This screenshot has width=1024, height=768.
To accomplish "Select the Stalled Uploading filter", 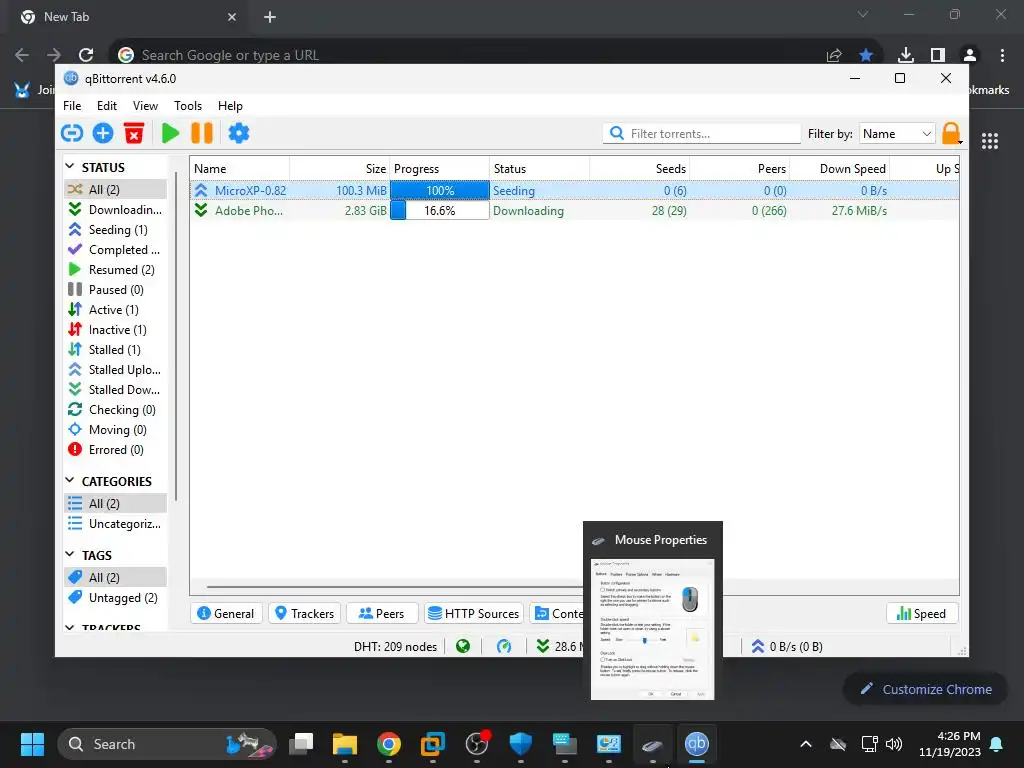I will pos(116,370).
